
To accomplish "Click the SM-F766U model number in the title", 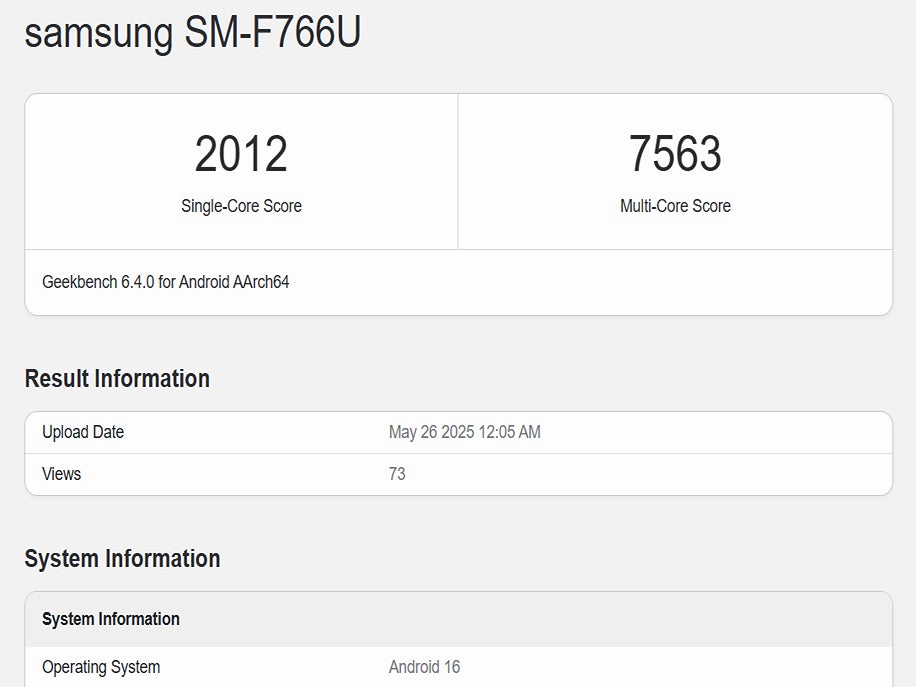I will coord(272,33).
